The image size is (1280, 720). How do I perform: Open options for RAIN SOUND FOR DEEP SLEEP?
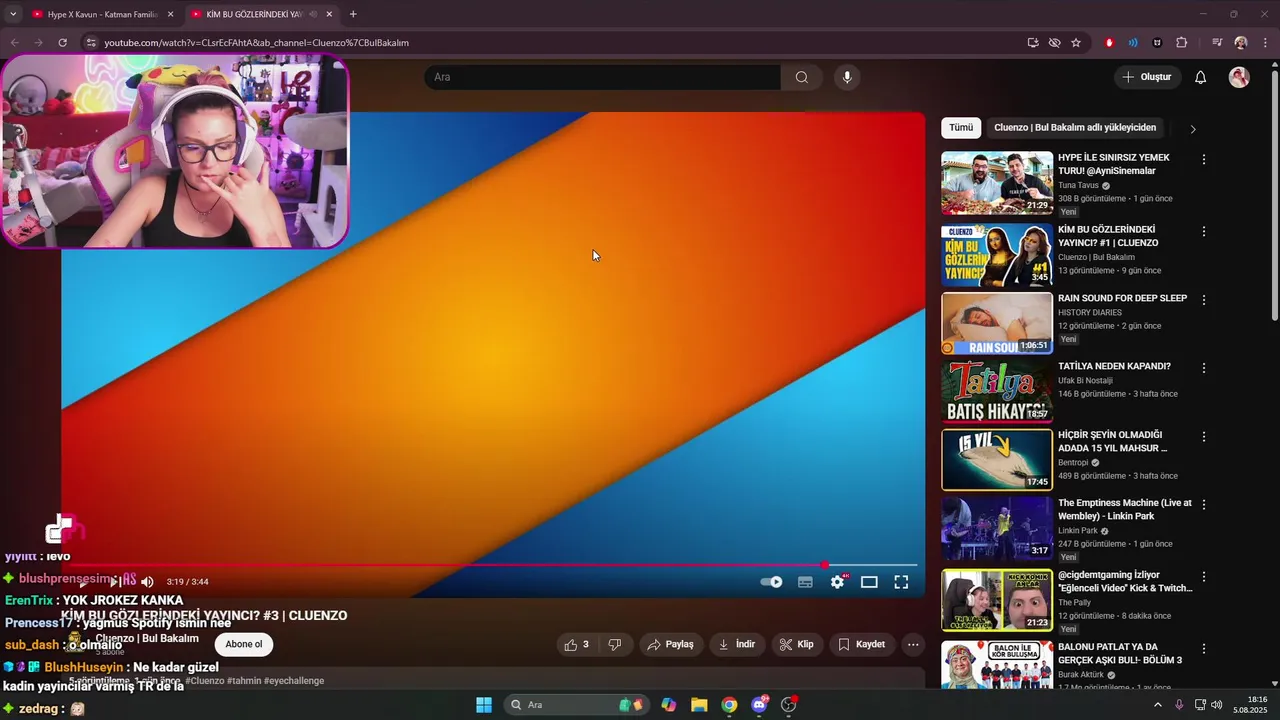tap(1204, 300)
